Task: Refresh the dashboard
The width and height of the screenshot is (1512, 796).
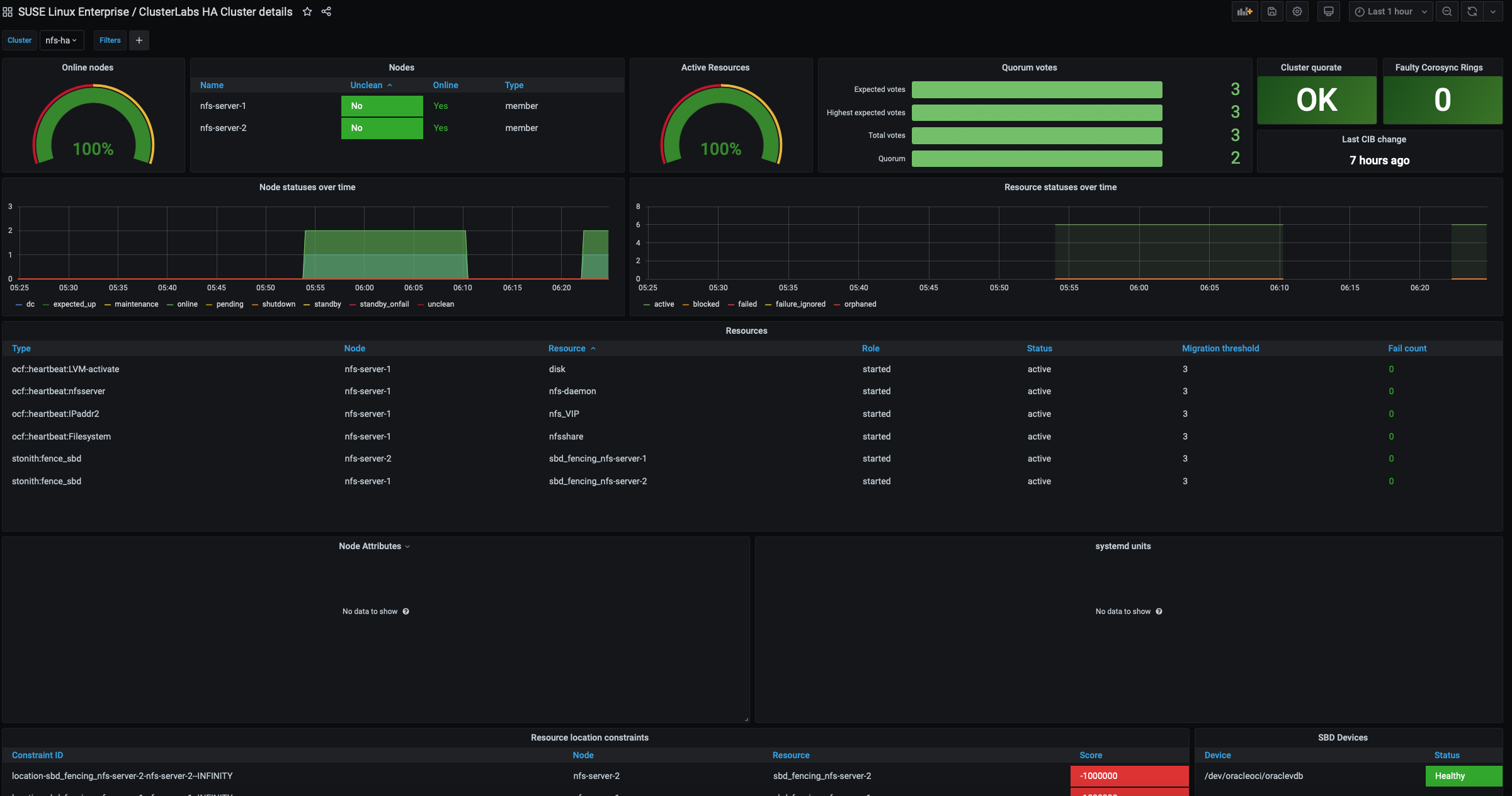Action: point(1472,11)
